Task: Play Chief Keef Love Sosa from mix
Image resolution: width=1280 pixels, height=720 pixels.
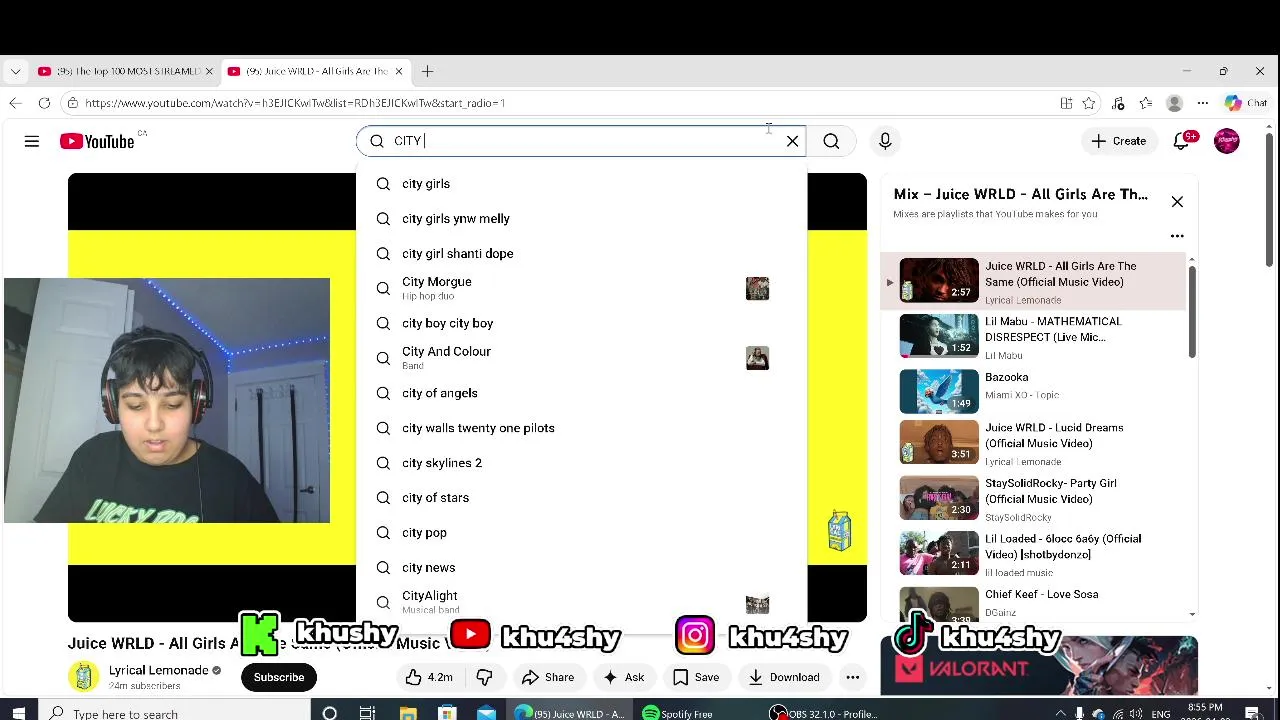Action: pos(1036,602)
